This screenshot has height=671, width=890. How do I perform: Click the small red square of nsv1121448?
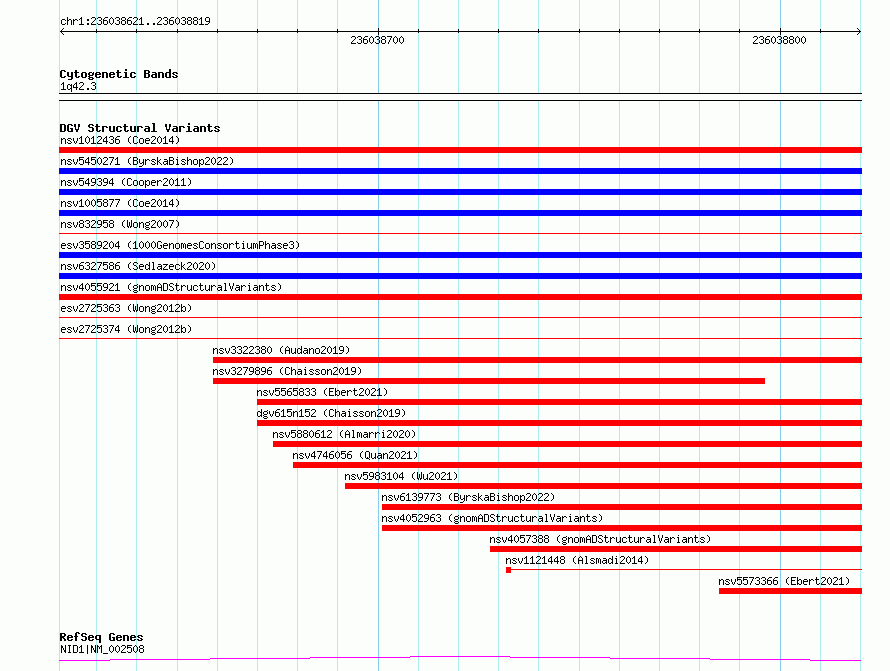point(509,570)
